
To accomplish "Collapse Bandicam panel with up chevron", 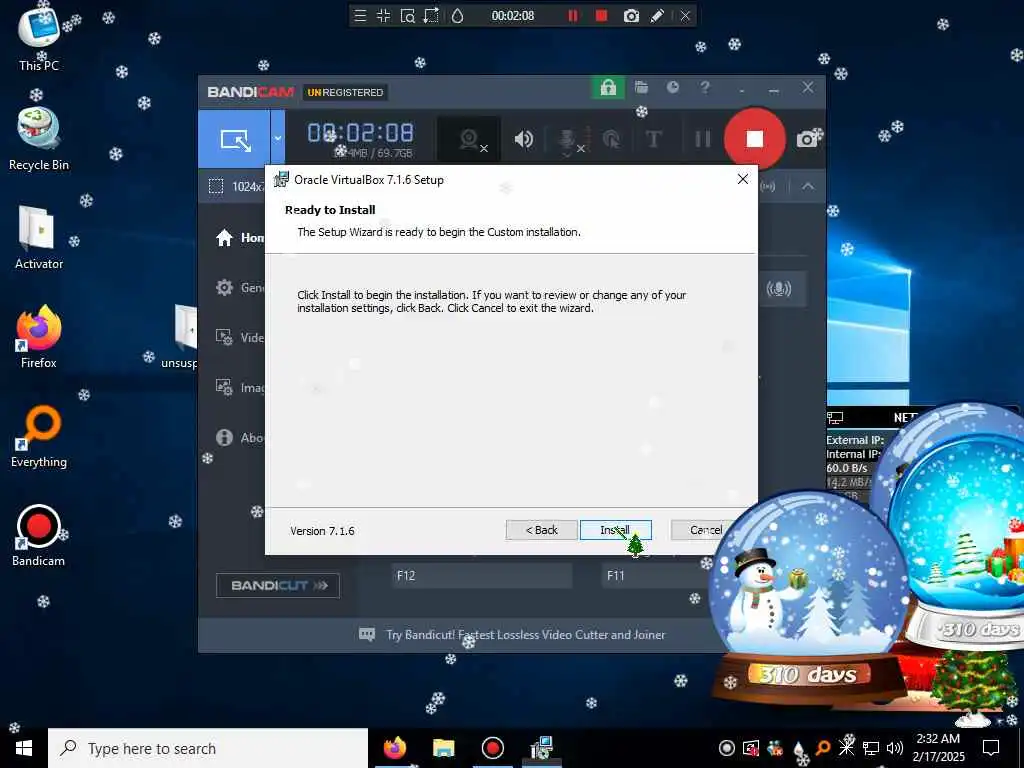I will pos(808,186).
